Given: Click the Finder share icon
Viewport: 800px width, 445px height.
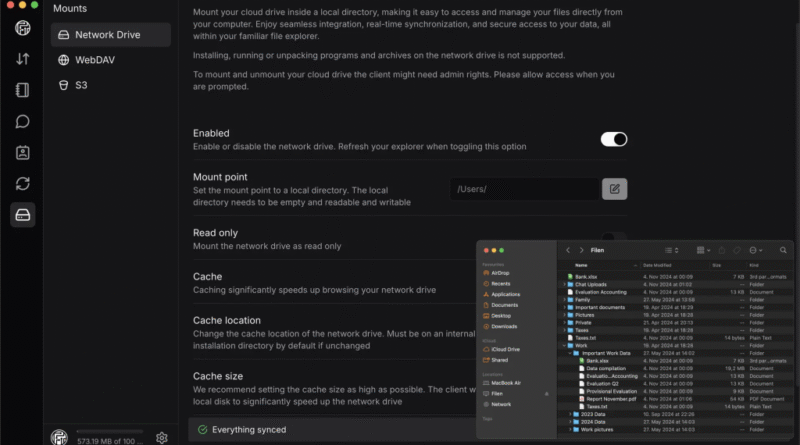Looking at the screenshot, I should 721,250.
